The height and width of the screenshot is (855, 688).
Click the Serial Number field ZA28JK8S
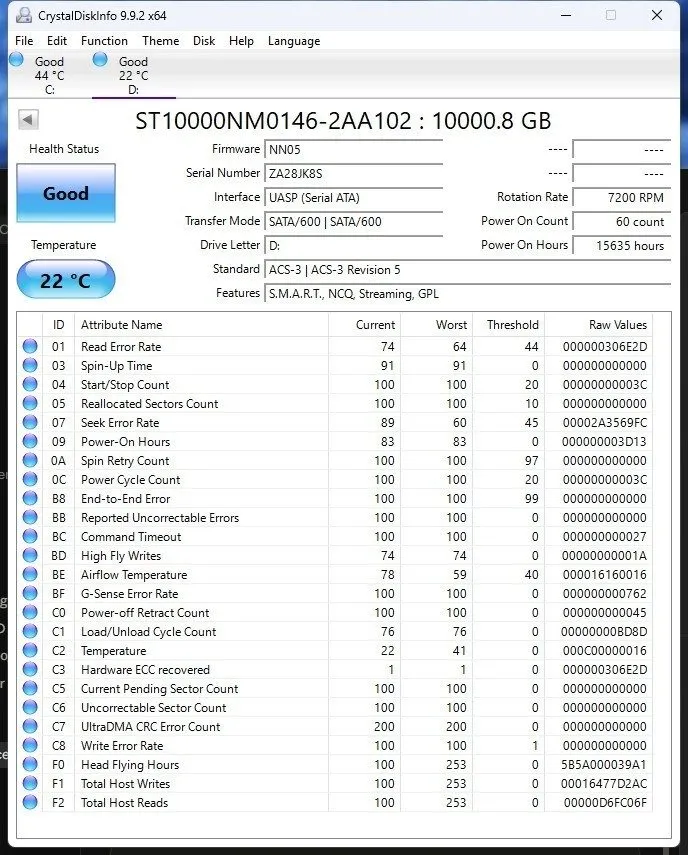[353, 173]
